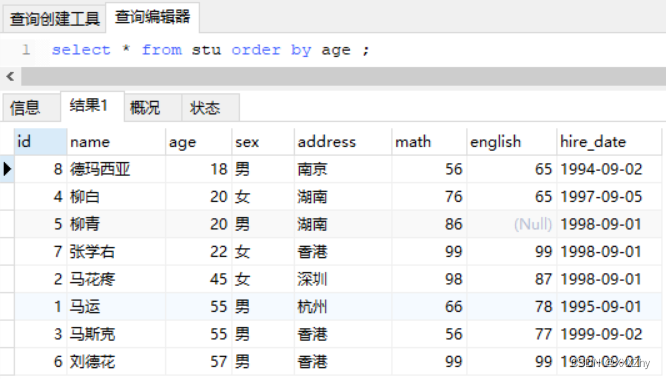Place cursor in the SQL query line
The image size is (666, 379).
[x=210, y=50]
